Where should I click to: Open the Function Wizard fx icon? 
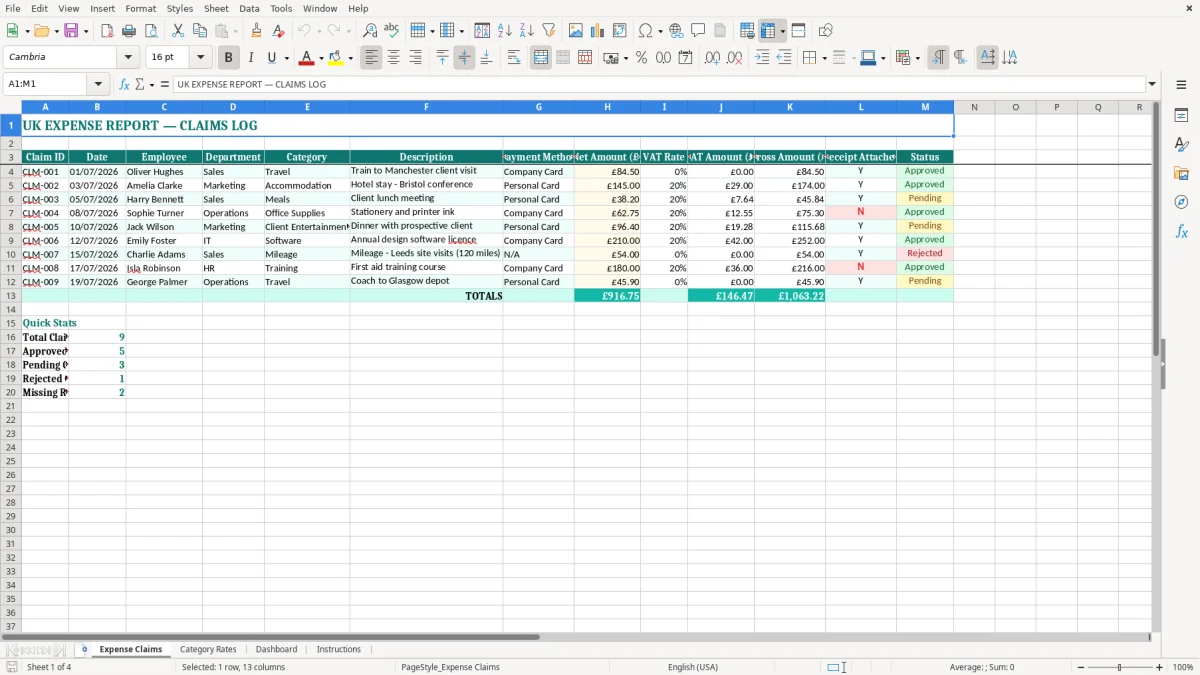pos(124,84)
